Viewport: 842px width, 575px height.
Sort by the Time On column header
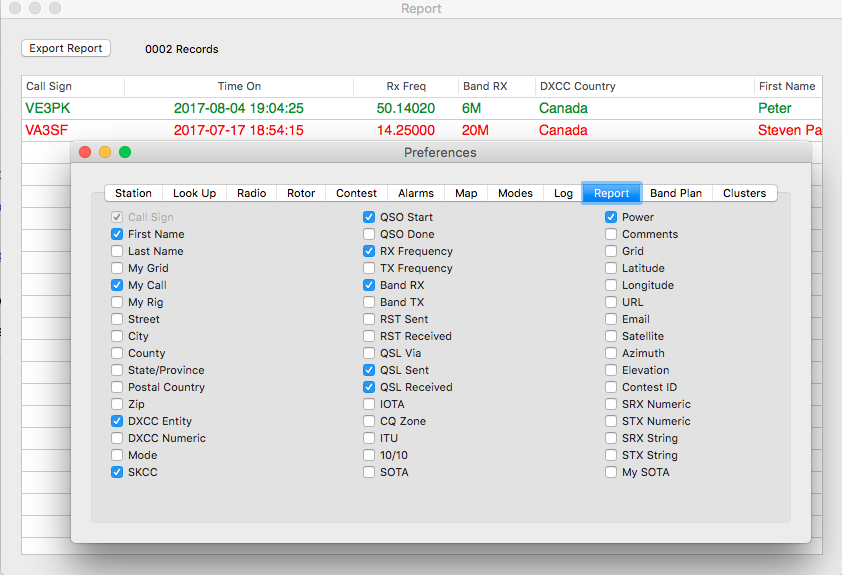pos(239,86)
